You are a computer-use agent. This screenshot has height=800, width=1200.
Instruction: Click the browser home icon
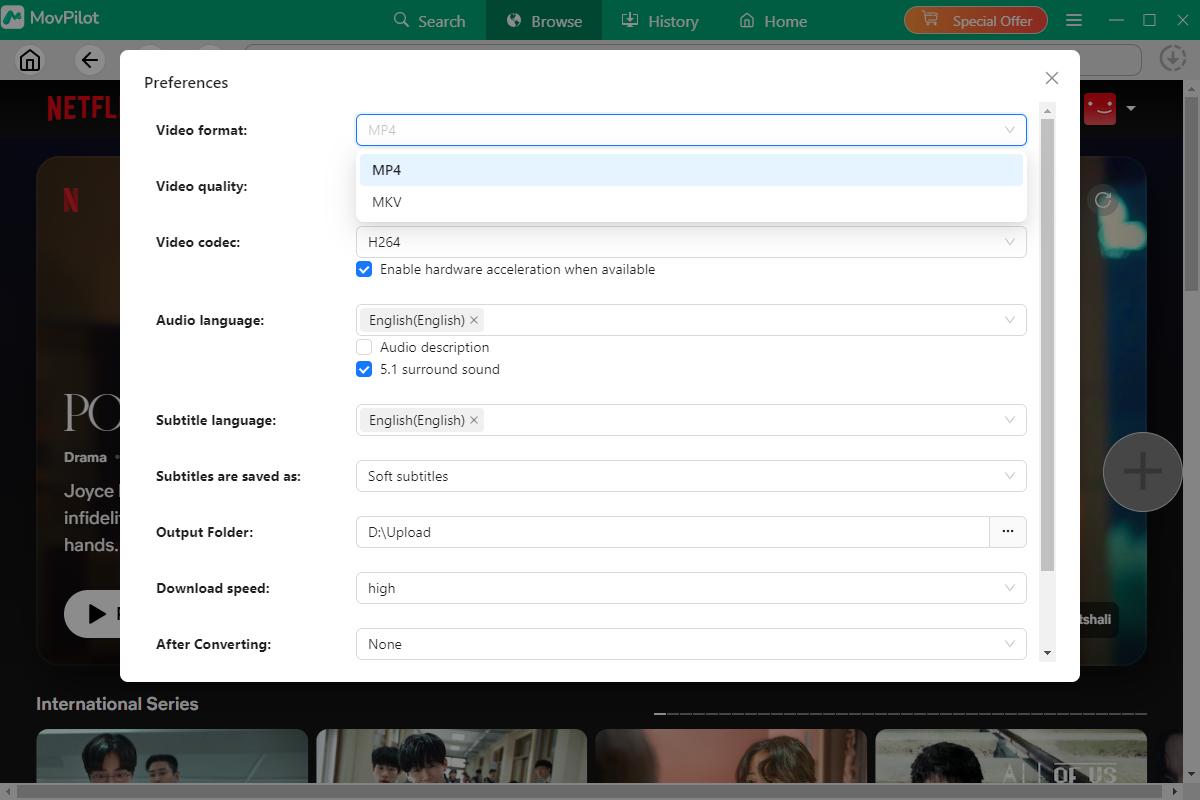tap(30, 60)
